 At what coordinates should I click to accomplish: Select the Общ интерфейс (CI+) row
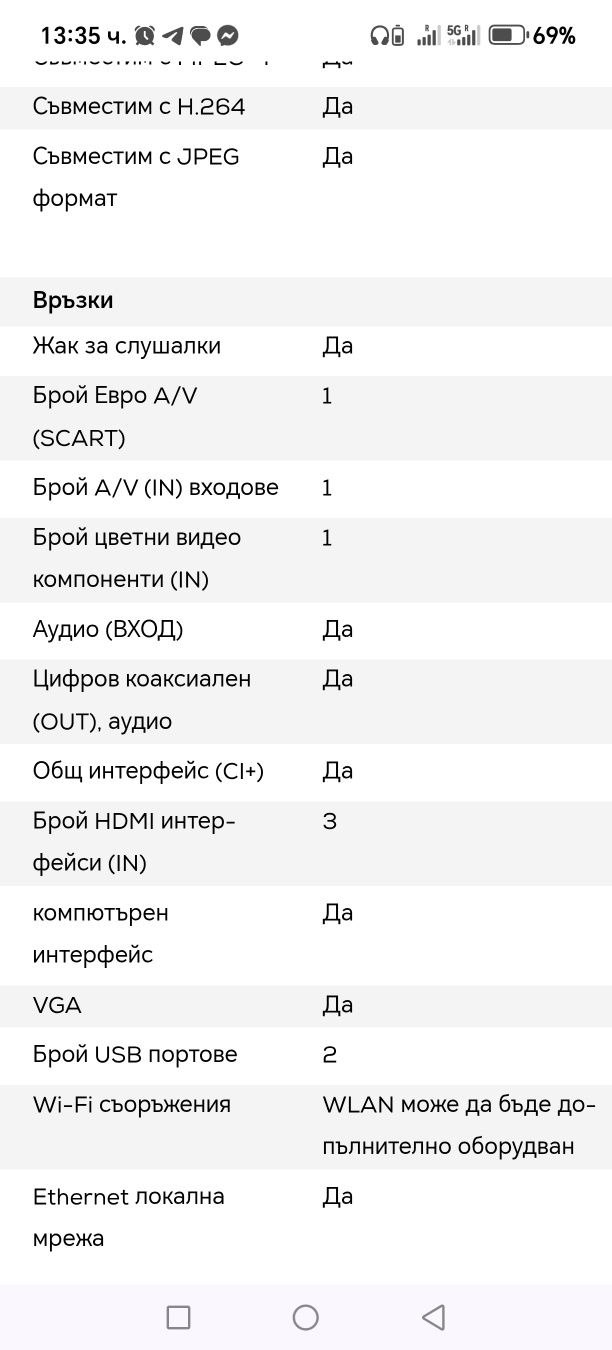[x=306, y=771]
